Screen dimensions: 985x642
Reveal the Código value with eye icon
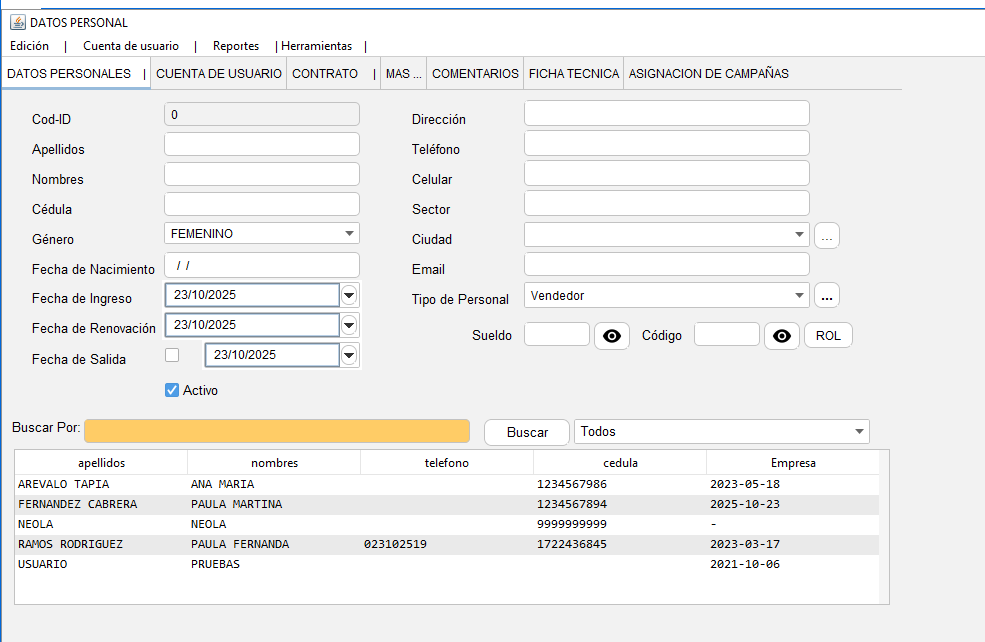click(x=781, y=336)
